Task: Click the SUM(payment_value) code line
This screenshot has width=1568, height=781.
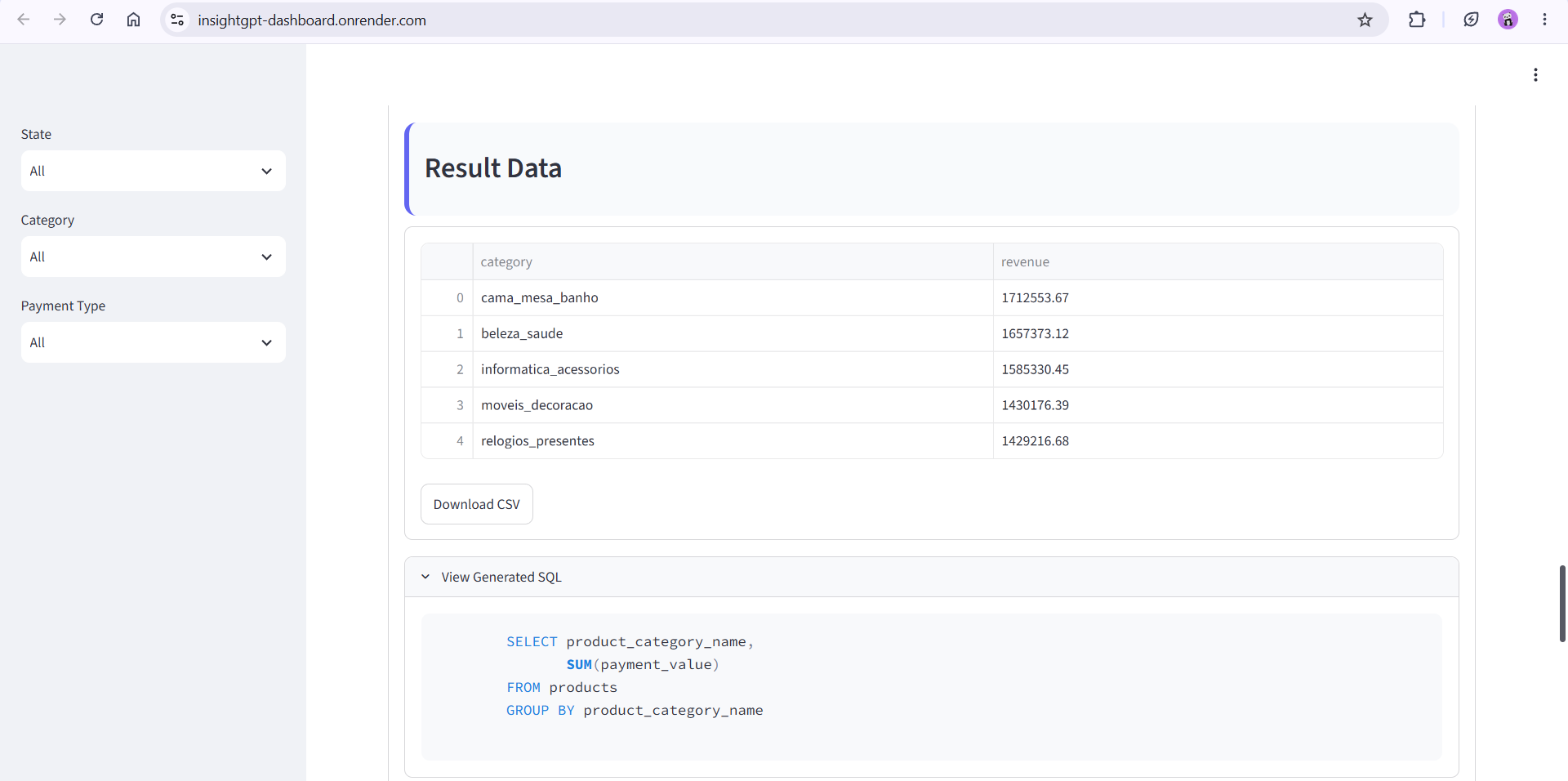Action: click(643, 665)
